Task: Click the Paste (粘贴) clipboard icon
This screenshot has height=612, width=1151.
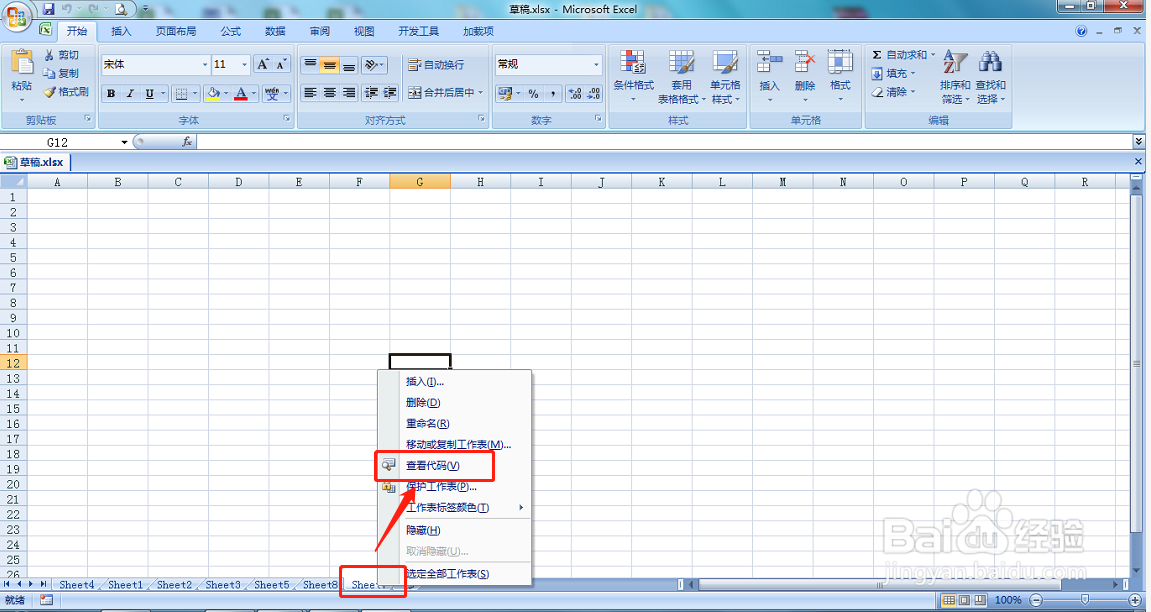Action: (x=21, y=63)
